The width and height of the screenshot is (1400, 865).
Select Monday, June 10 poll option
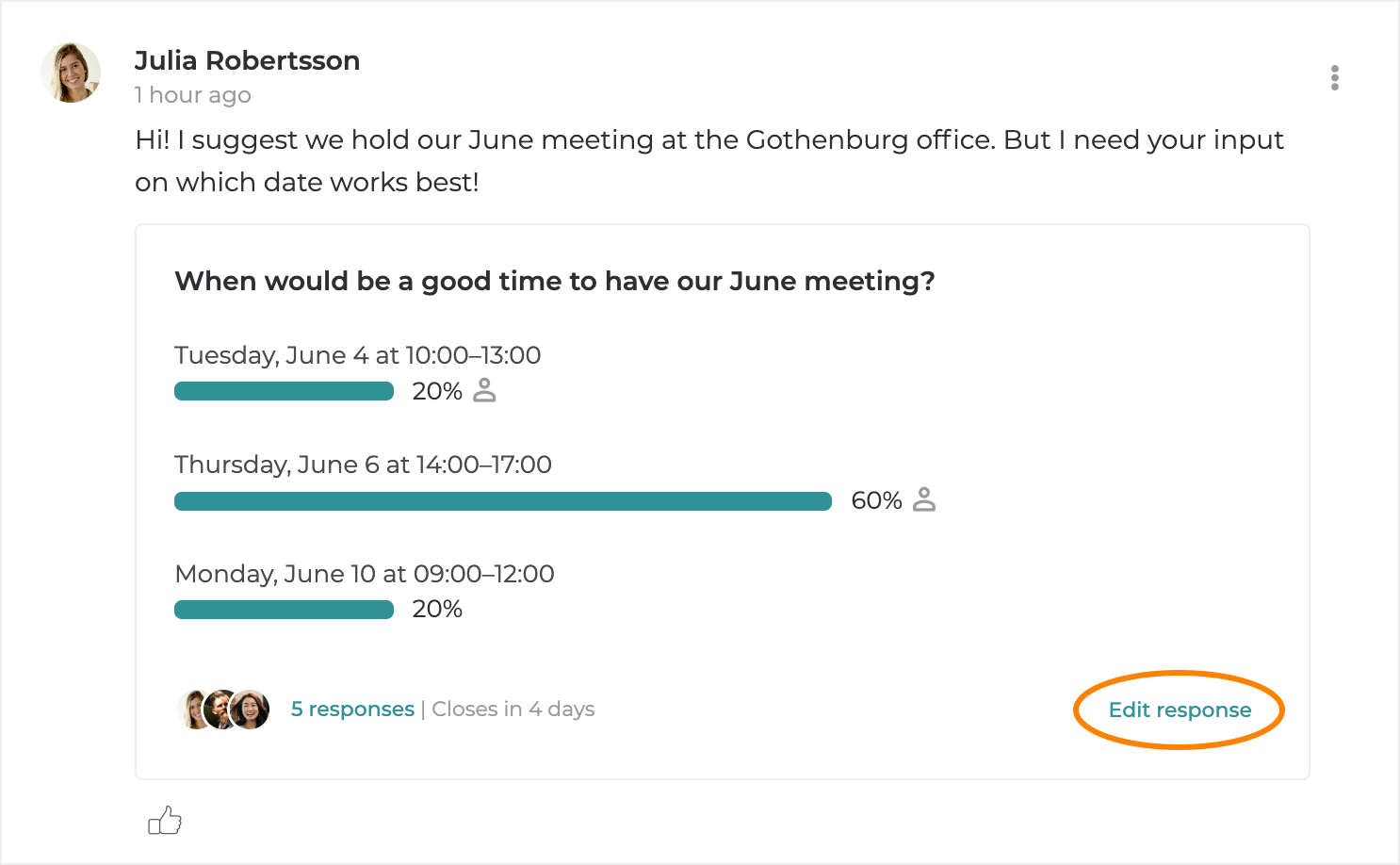tap(365, 574)
